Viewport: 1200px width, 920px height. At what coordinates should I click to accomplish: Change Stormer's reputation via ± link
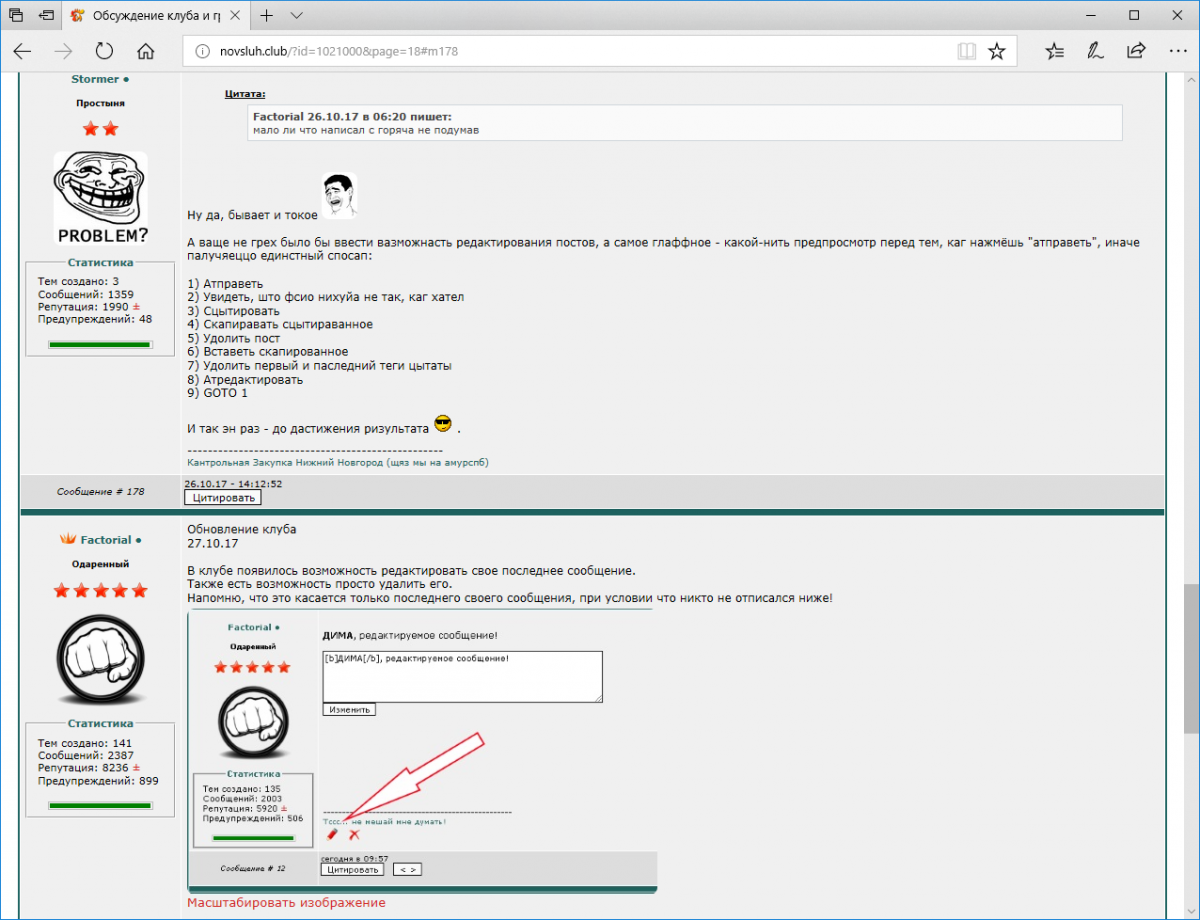136,307
